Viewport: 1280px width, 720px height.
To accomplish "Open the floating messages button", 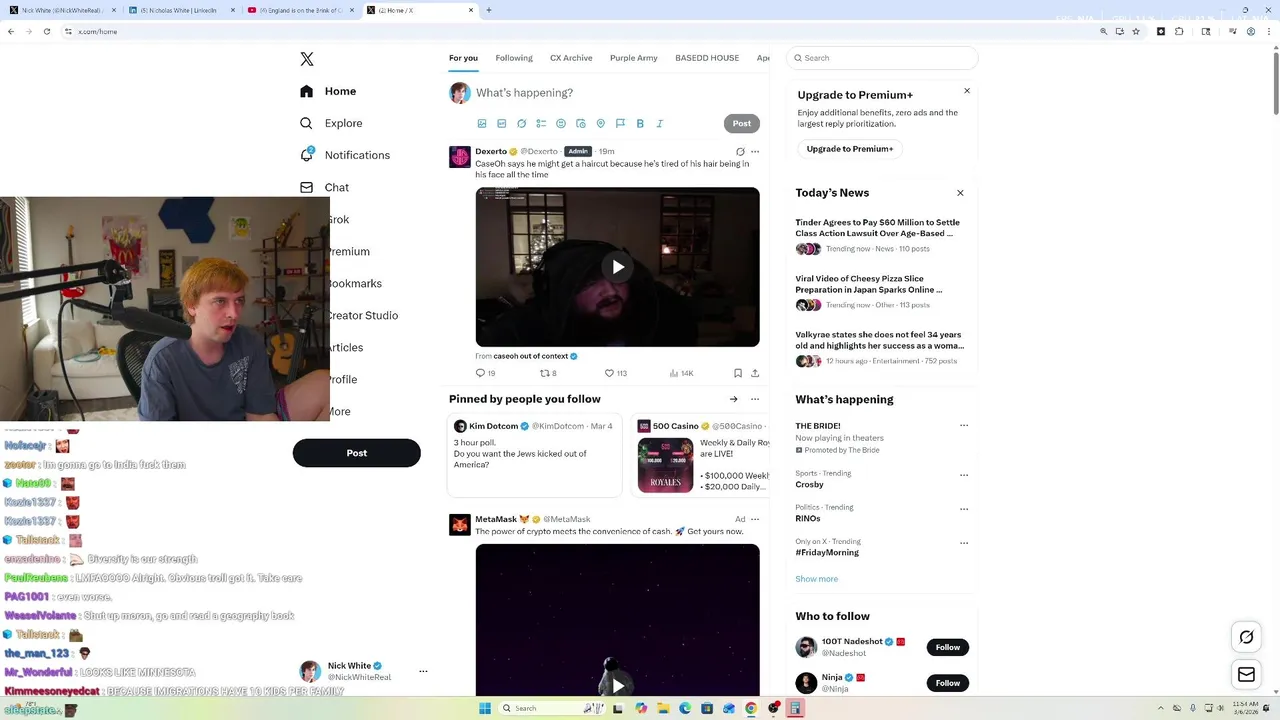I will (1246, 675).
